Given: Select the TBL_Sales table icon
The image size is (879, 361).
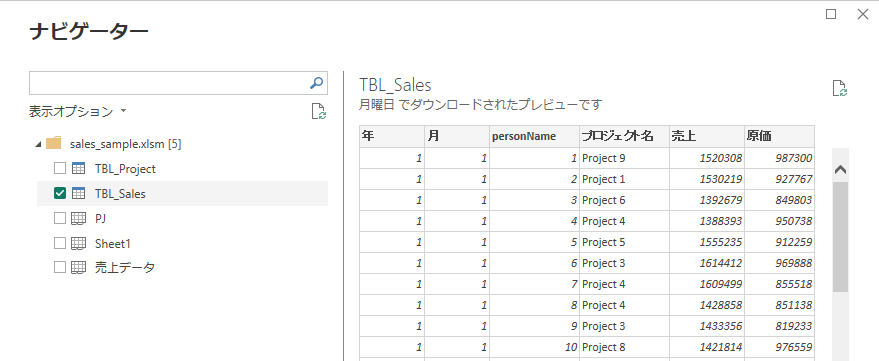Looking at the screenshot, I should [x=78, y=193].
